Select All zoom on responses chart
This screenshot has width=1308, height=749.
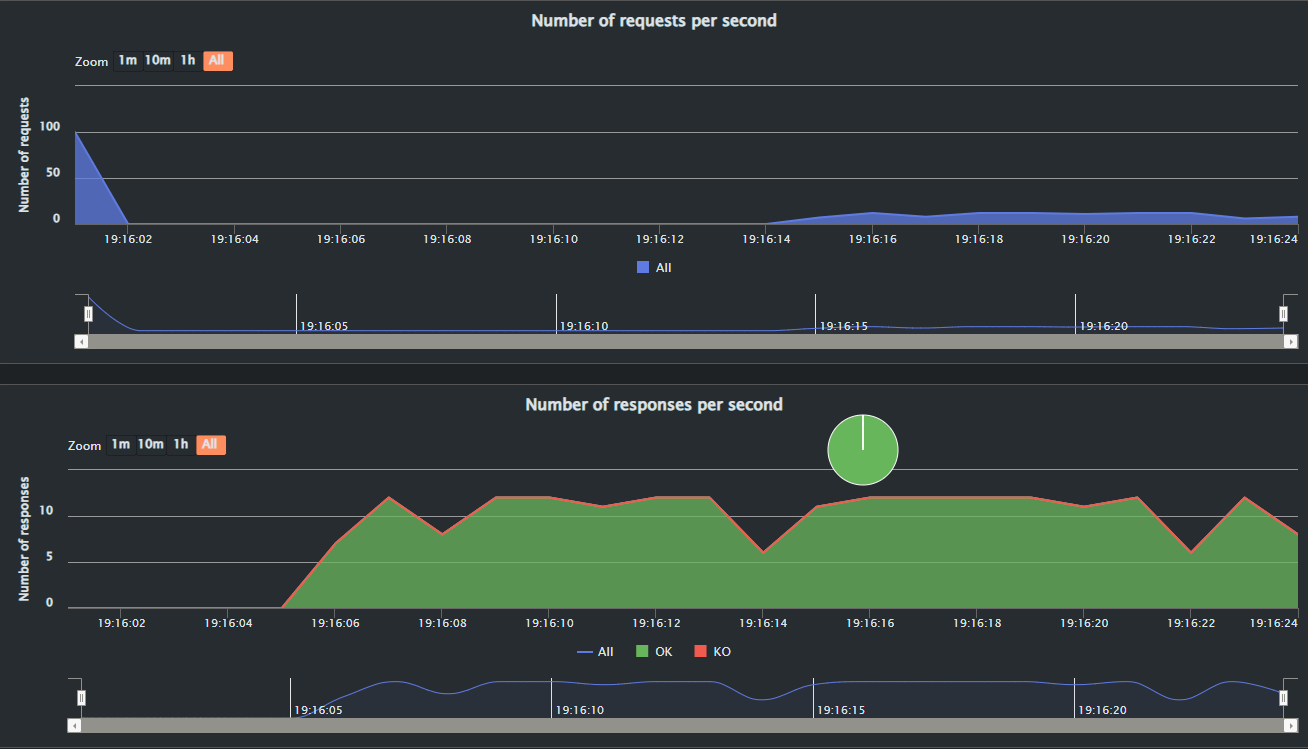click(210, 445)
